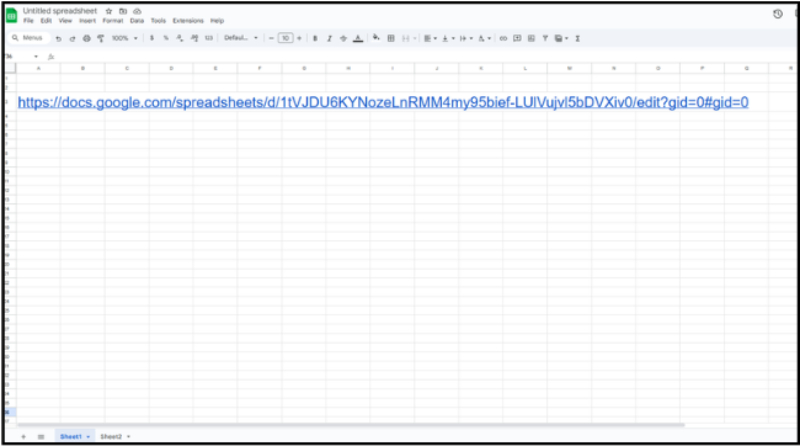Open the Format menu
This screenshot has height=446, width=800.
point(113,21)
